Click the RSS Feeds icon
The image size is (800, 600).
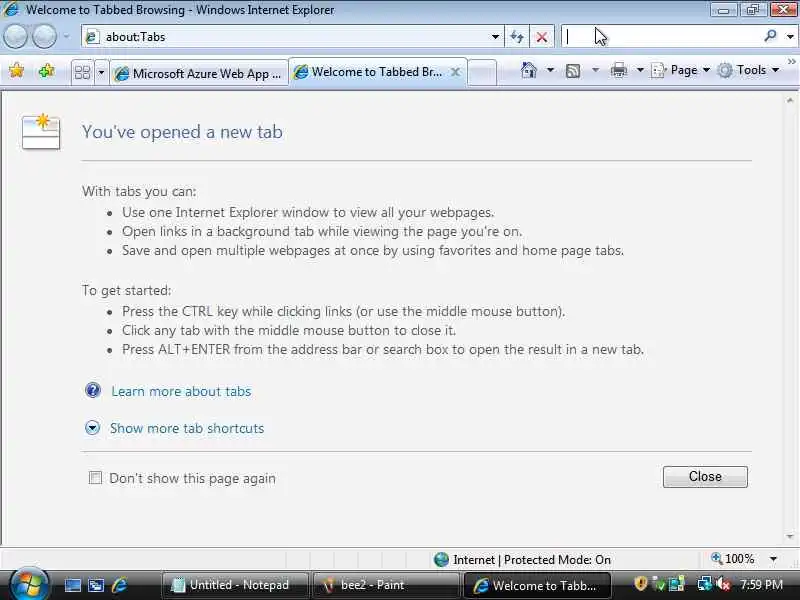573,70
